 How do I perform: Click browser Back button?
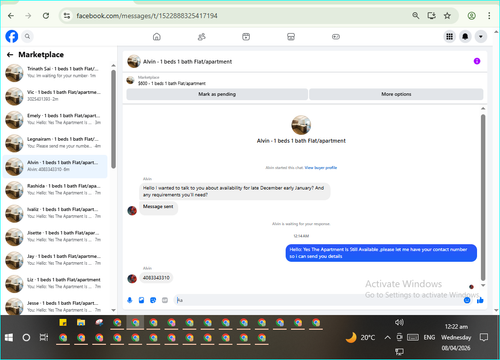[11, 16]
